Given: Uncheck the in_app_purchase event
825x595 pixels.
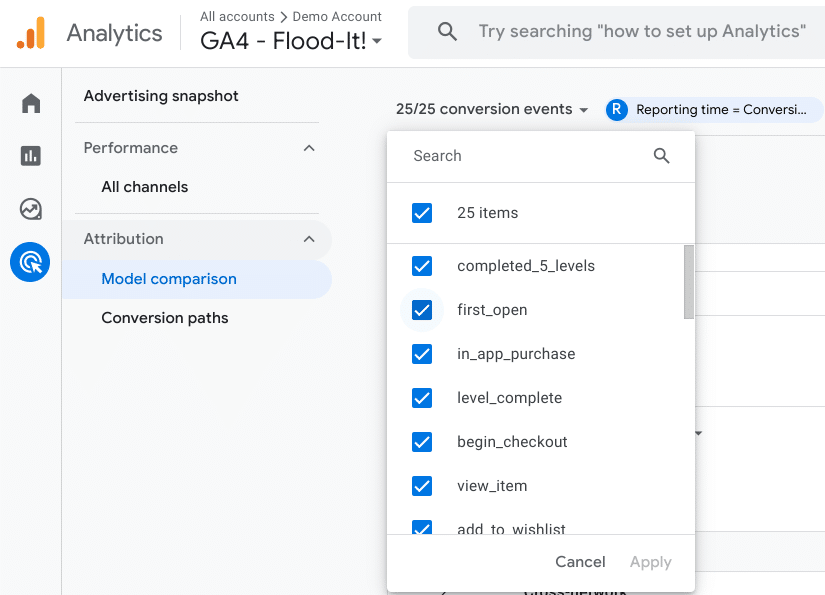Looking at the screenshot, I should (x=422, y=354).
